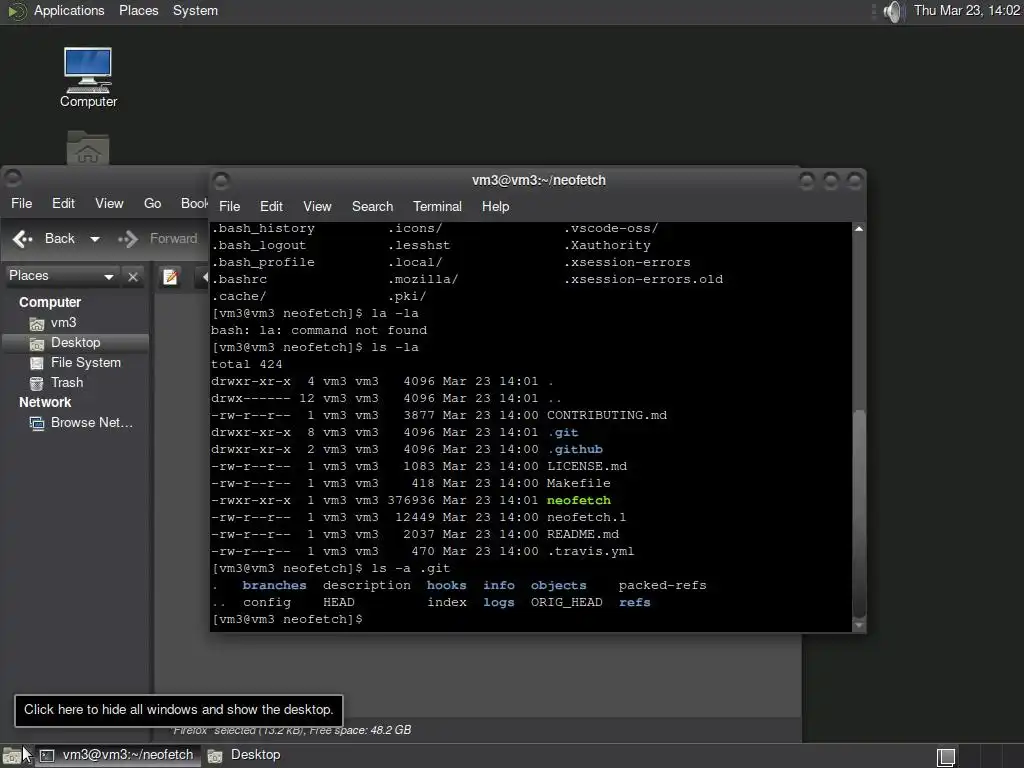Open the Computer desktop icon
The height and width of the screenshot is (768, 1024).
(x=88, y=77)
